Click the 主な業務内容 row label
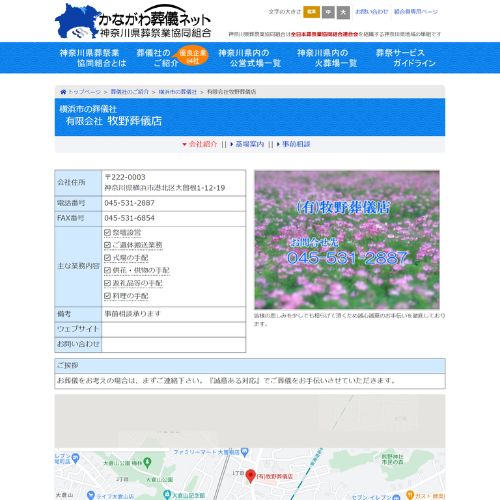 (x=78, y=266)
